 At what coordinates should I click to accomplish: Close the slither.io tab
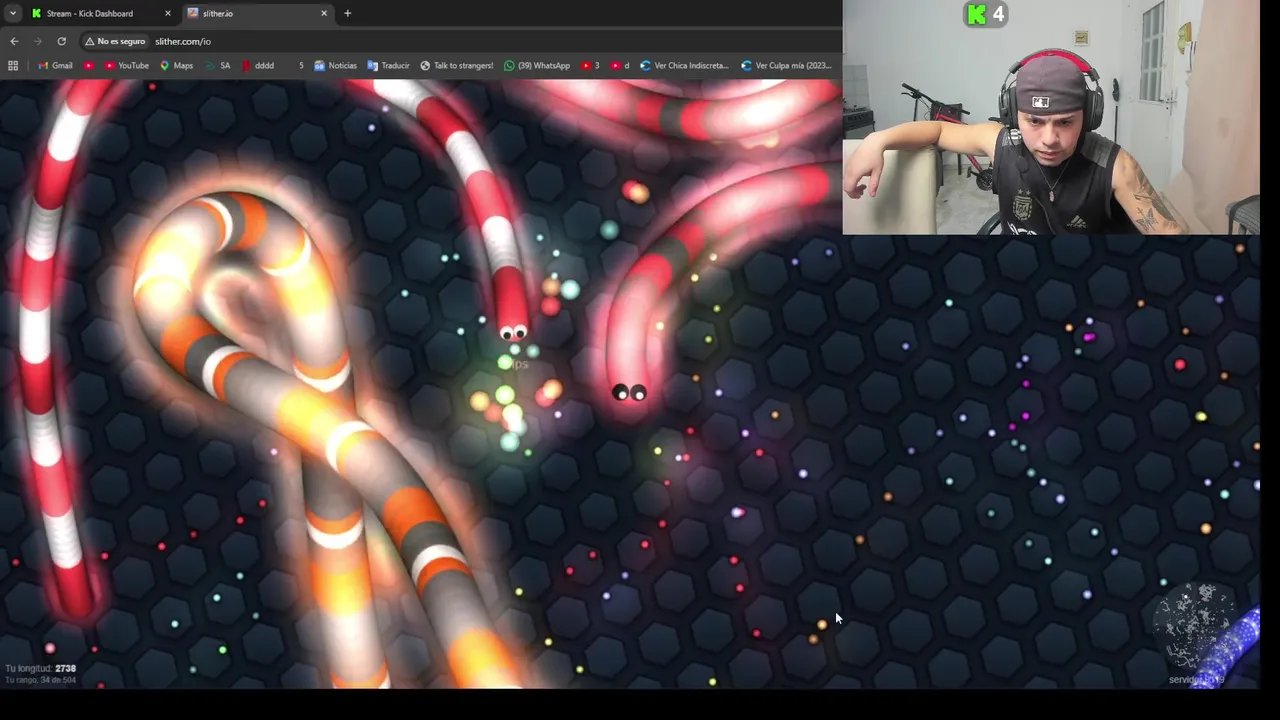point(324,13)
